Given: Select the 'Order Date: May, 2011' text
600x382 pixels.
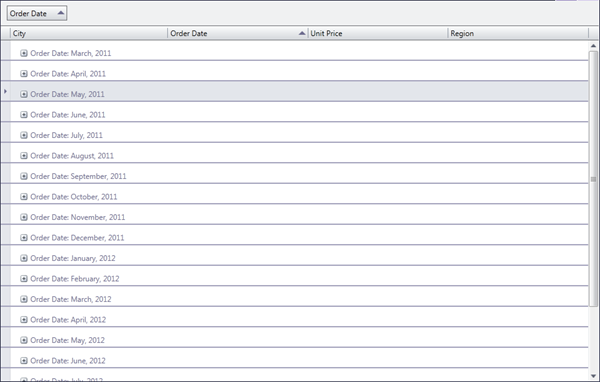Looking at the screenshot, I should point(67,94).
